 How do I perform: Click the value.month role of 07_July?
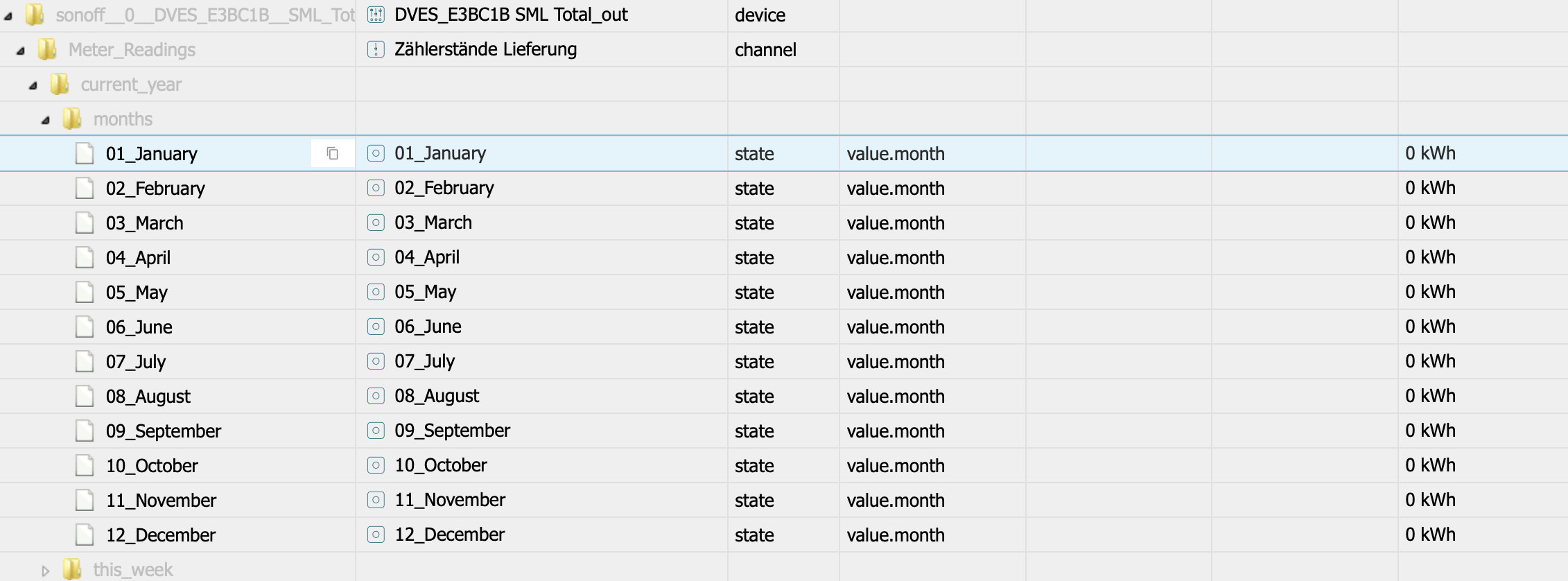[x=896, y=362]
